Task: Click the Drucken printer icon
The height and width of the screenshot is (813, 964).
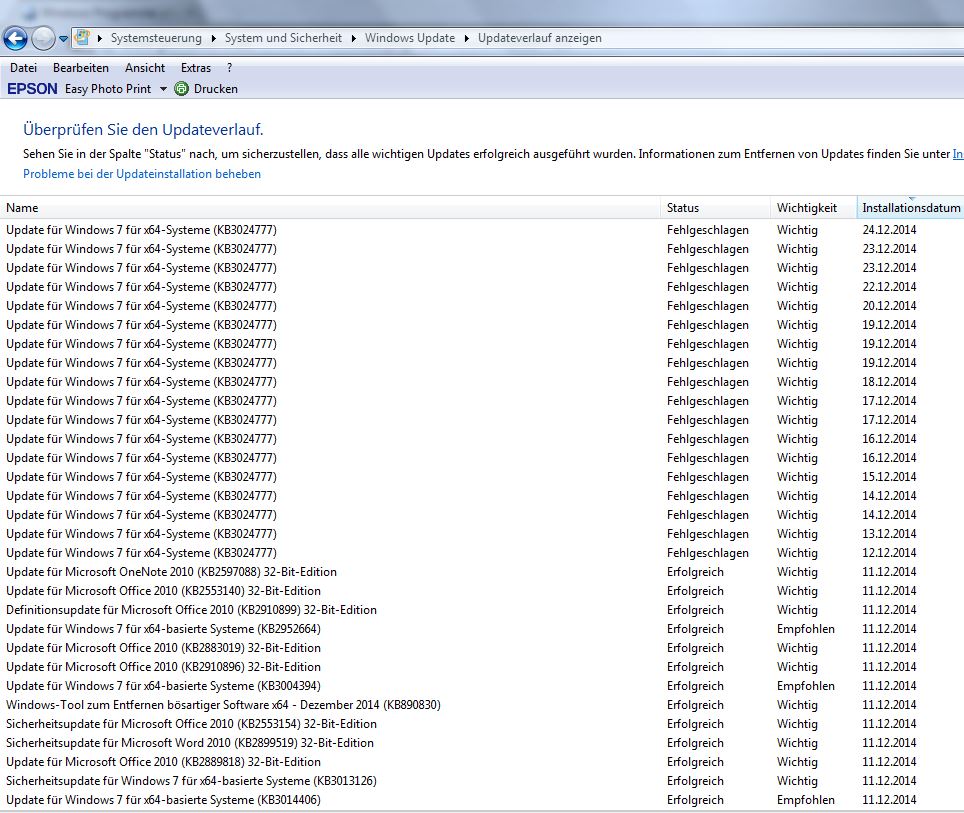Action: tap(181, 89)
